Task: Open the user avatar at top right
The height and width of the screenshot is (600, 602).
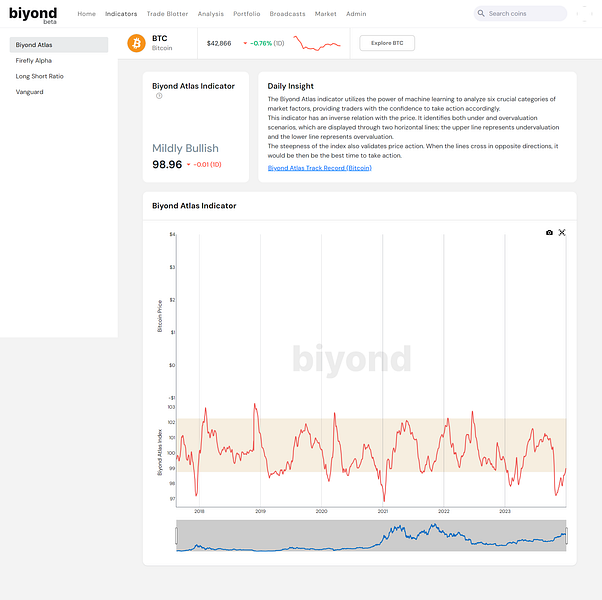Action: coord(584,13)
